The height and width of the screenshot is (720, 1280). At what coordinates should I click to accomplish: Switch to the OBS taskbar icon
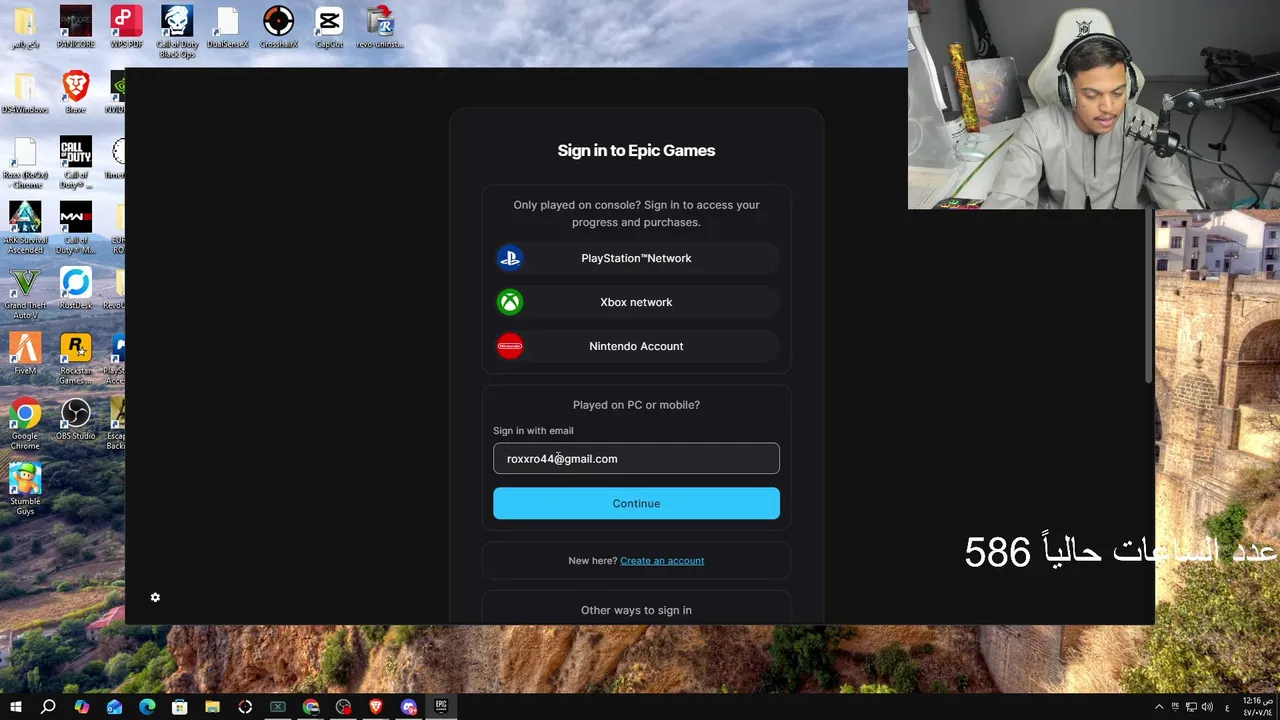pos(344,707)
